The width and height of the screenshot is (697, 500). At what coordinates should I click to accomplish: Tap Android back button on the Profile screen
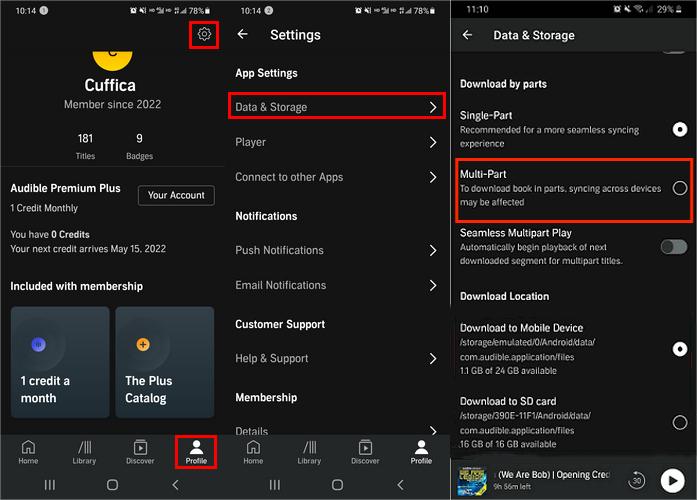coord(176,484)
